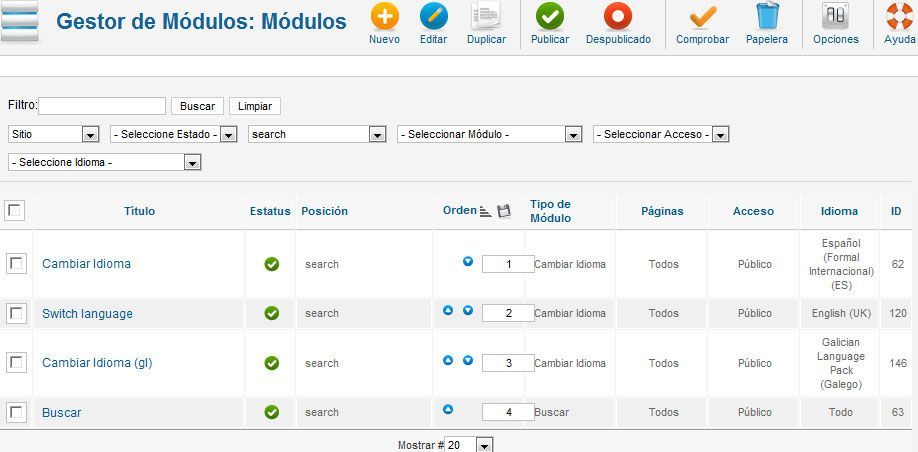918x452 pixels.
Task: Toggle published status of Buscar module
Action: [x=272, y=413]
